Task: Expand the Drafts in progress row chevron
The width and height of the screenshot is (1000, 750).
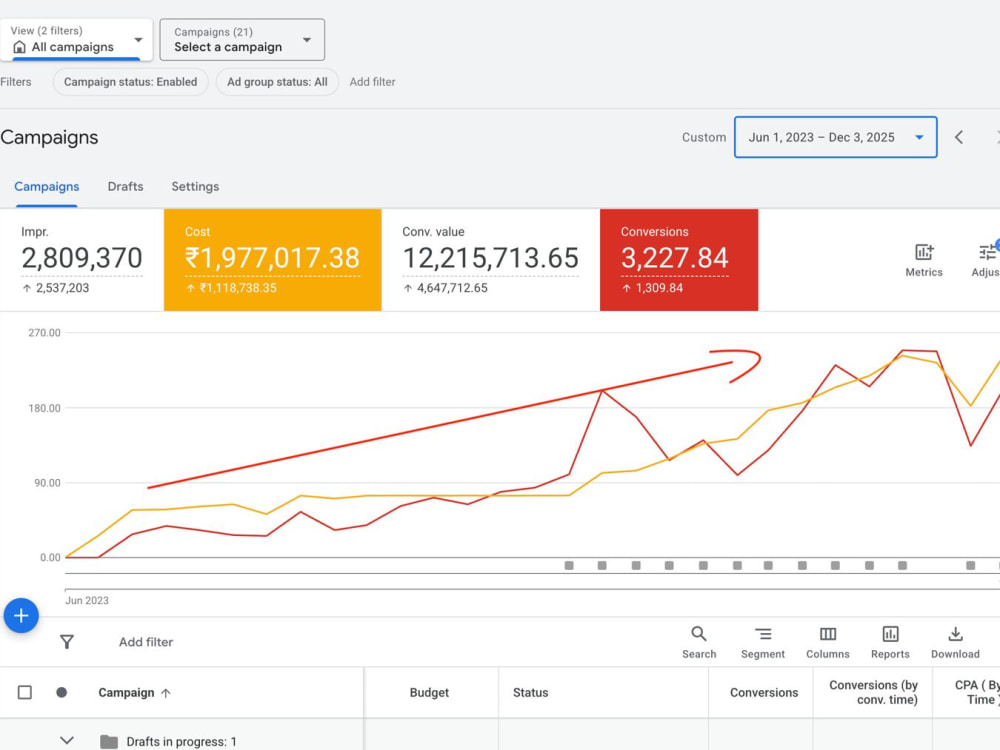Action: coord(67,740)
